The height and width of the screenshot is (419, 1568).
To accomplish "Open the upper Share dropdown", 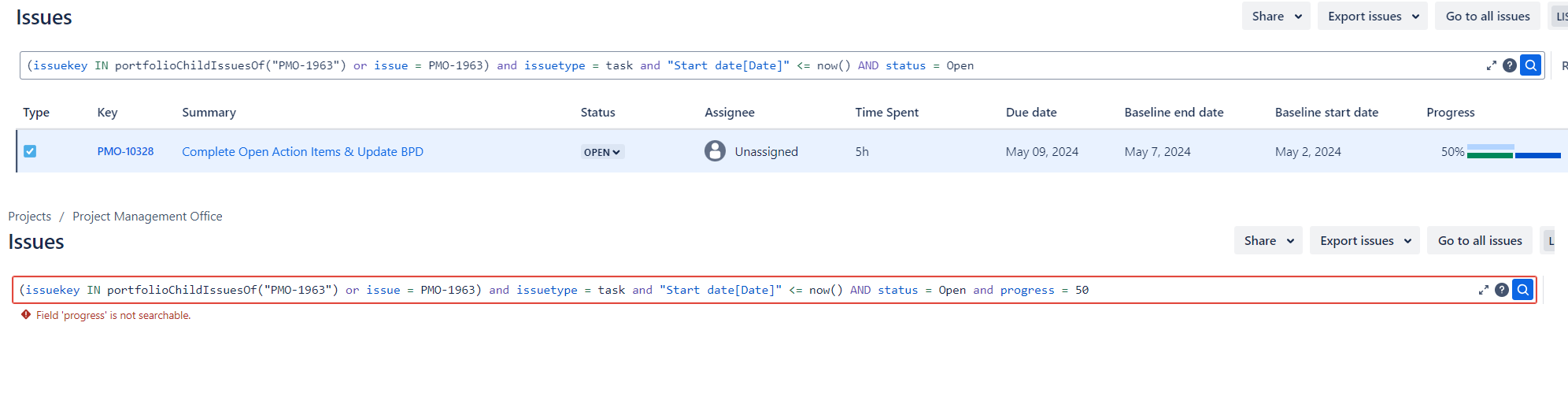I will (x=1276, y=16).
